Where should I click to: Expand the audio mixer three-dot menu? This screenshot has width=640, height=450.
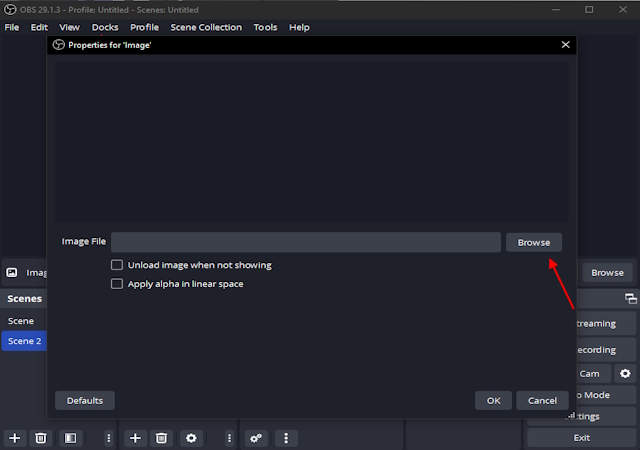coord(287,438)
